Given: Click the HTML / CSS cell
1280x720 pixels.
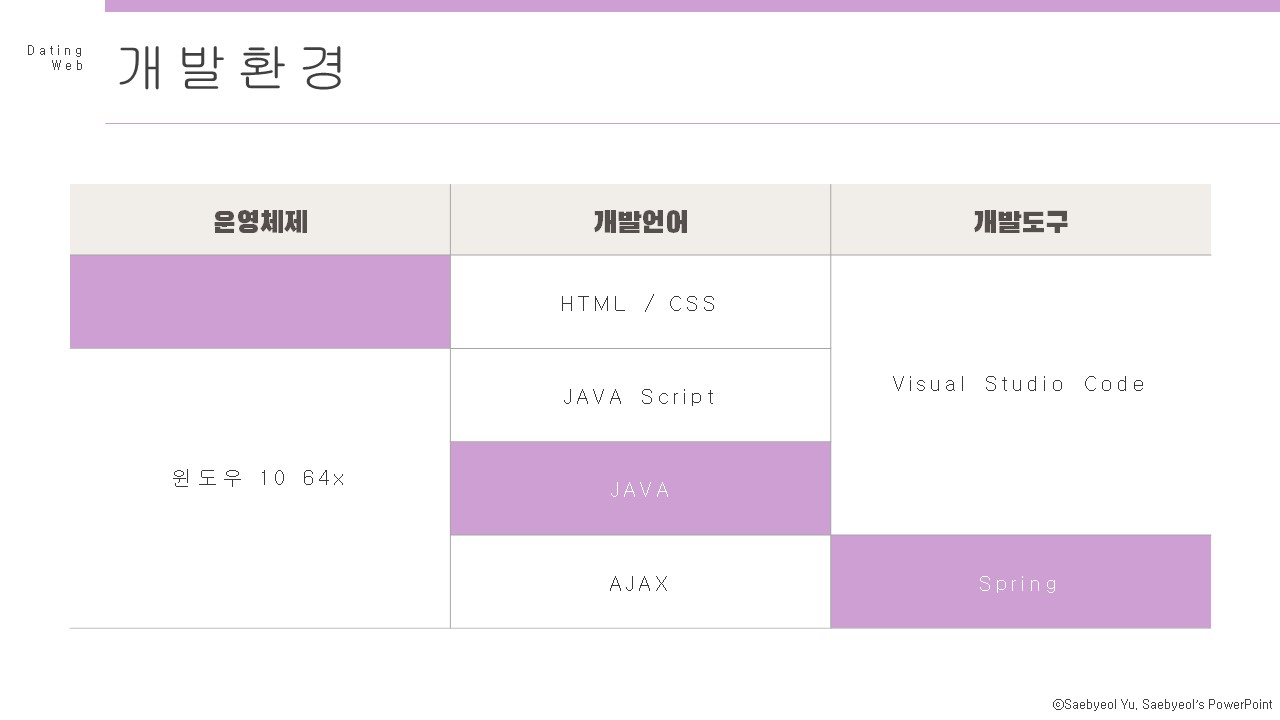Looking at the screenshot, I should 640,302.
